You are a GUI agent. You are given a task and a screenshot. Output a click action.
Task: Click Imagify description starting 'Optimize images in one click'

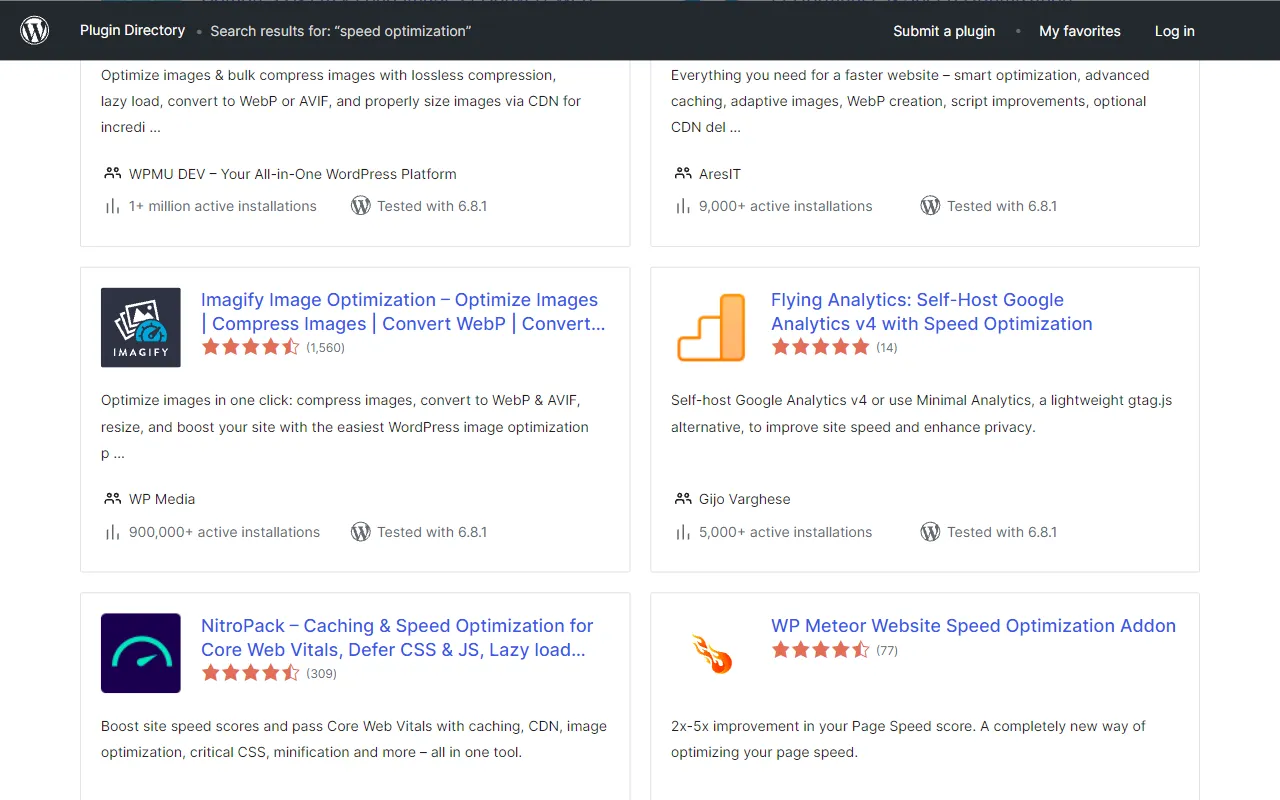[345, 427]
